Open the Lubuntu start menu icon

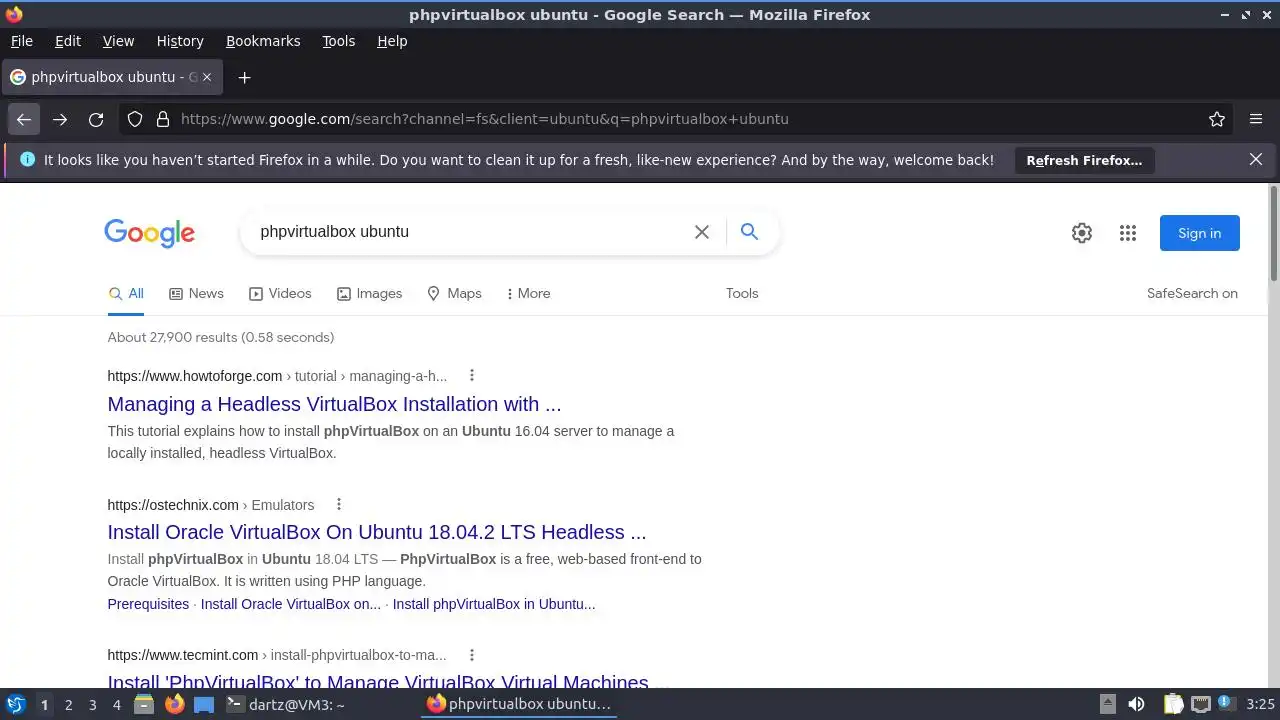pos(16,704)
